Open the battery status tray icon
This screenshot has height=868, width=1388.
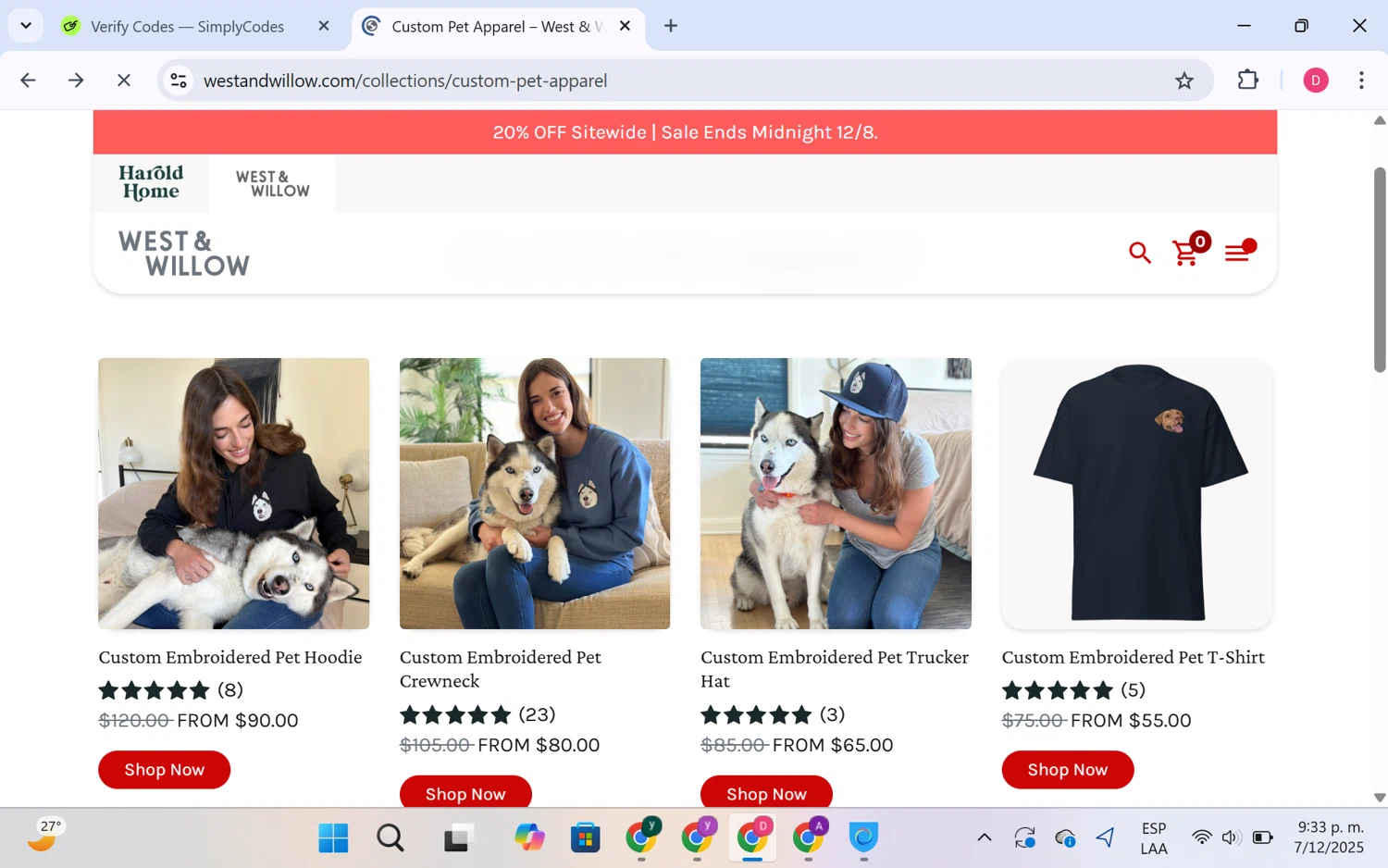click(1262, 838)
